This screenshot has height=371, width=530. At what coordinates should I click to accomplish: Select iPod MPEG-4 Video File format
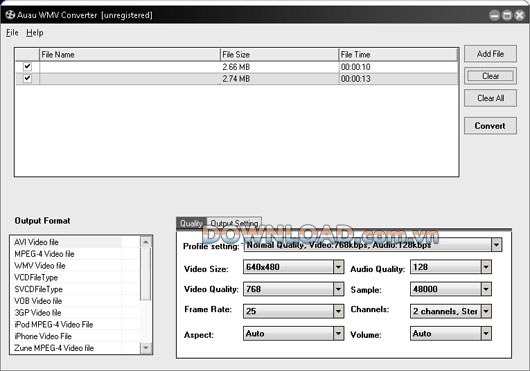click(75, 324)
